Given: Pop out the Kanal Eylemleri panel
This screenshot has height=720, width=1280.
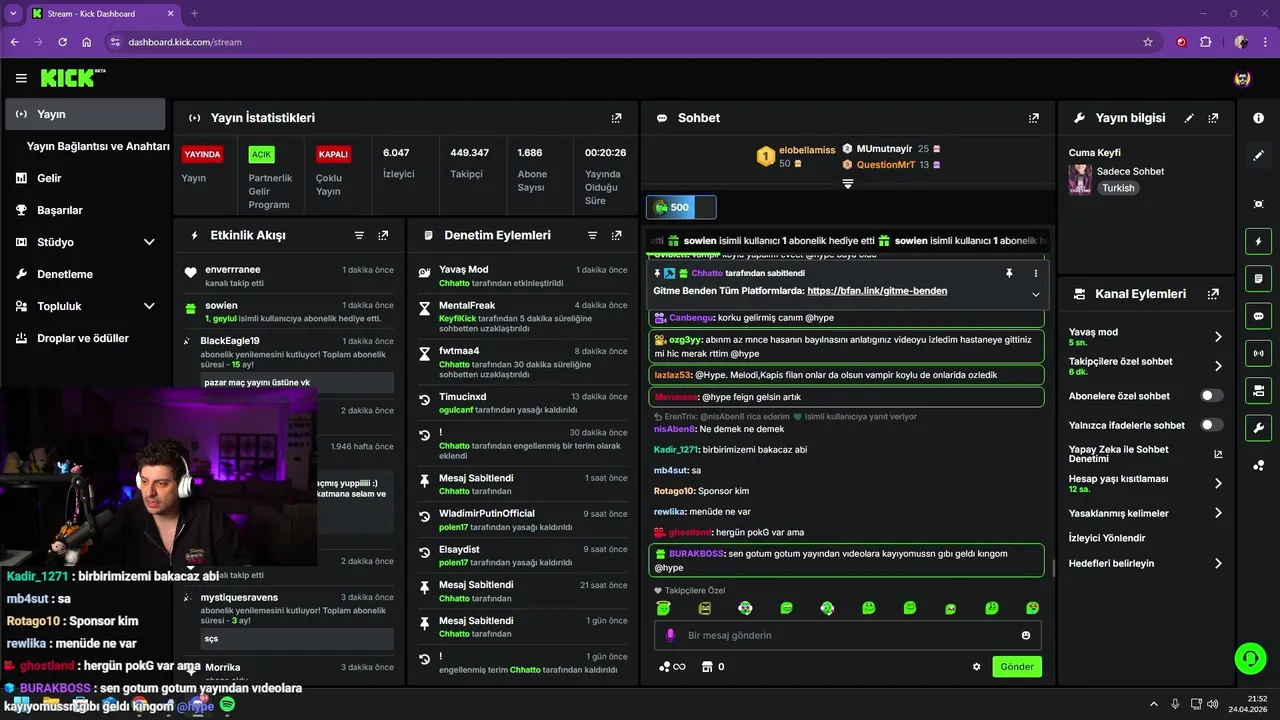Looking at the screenshot, I should (1213, 294).
